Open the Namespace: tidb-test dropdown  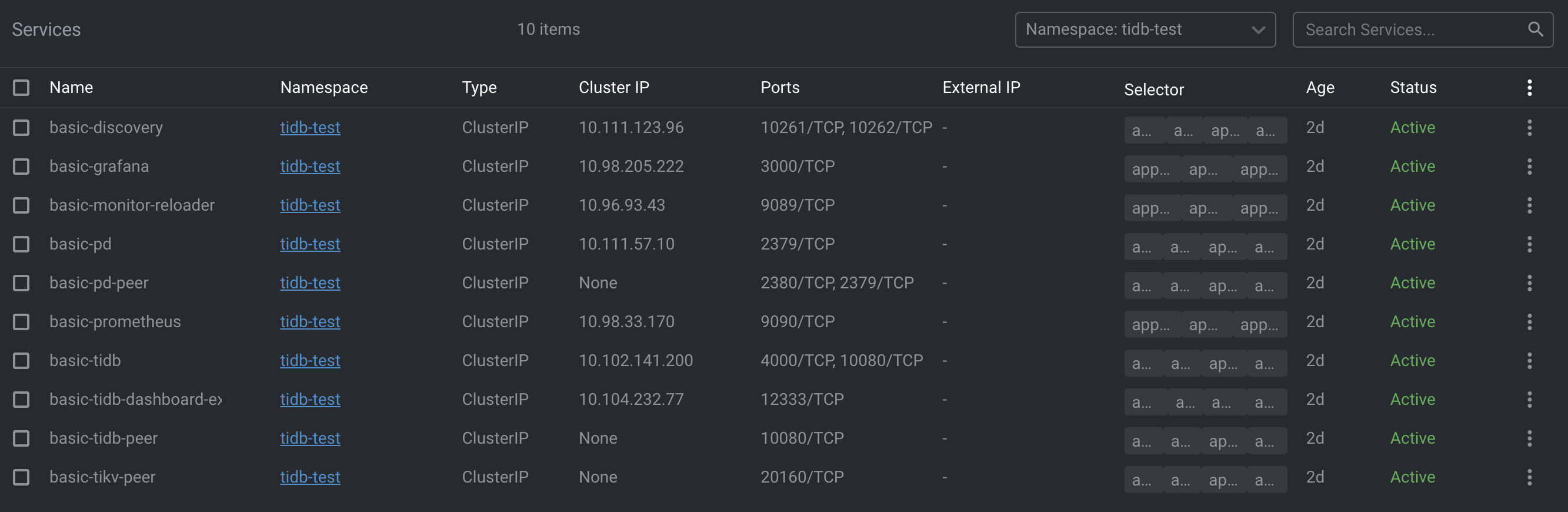pyautogui.click(x=1145, y=29)
